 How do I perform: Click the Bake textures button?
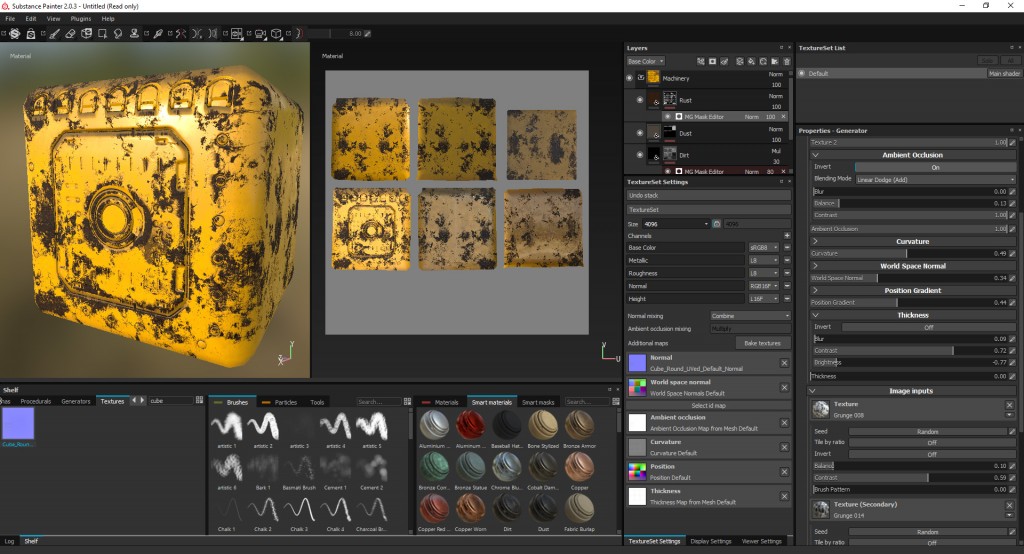[763, 343]
